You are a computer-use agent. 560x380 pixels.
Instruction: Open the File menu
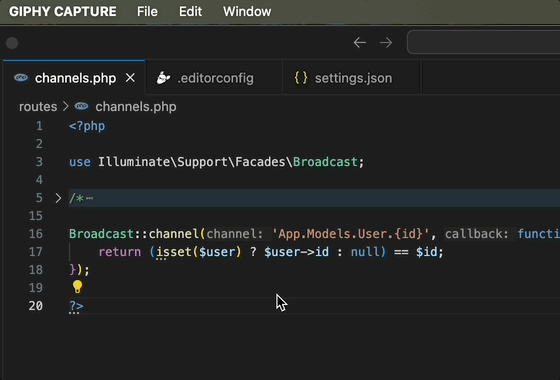pyautogui.click(x=147, y=11)
